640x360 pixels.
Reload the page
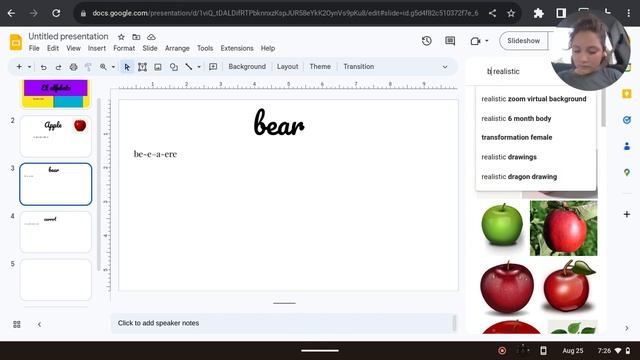[x=56, y=13]
